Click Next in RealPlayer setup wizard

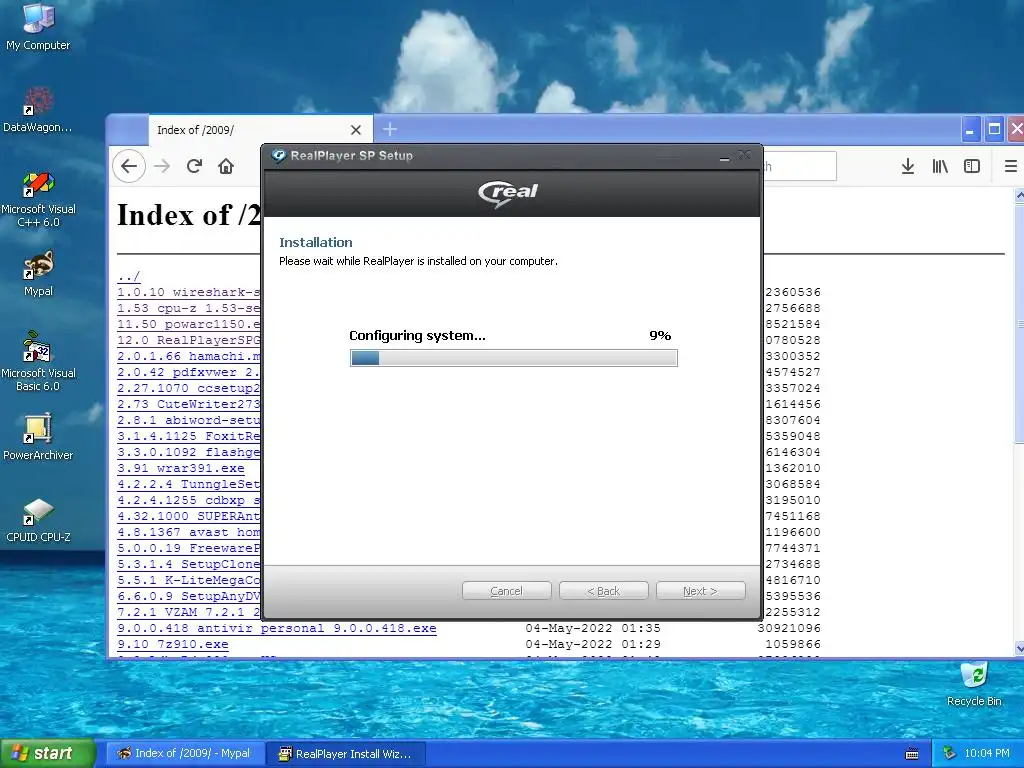[700, 590]
